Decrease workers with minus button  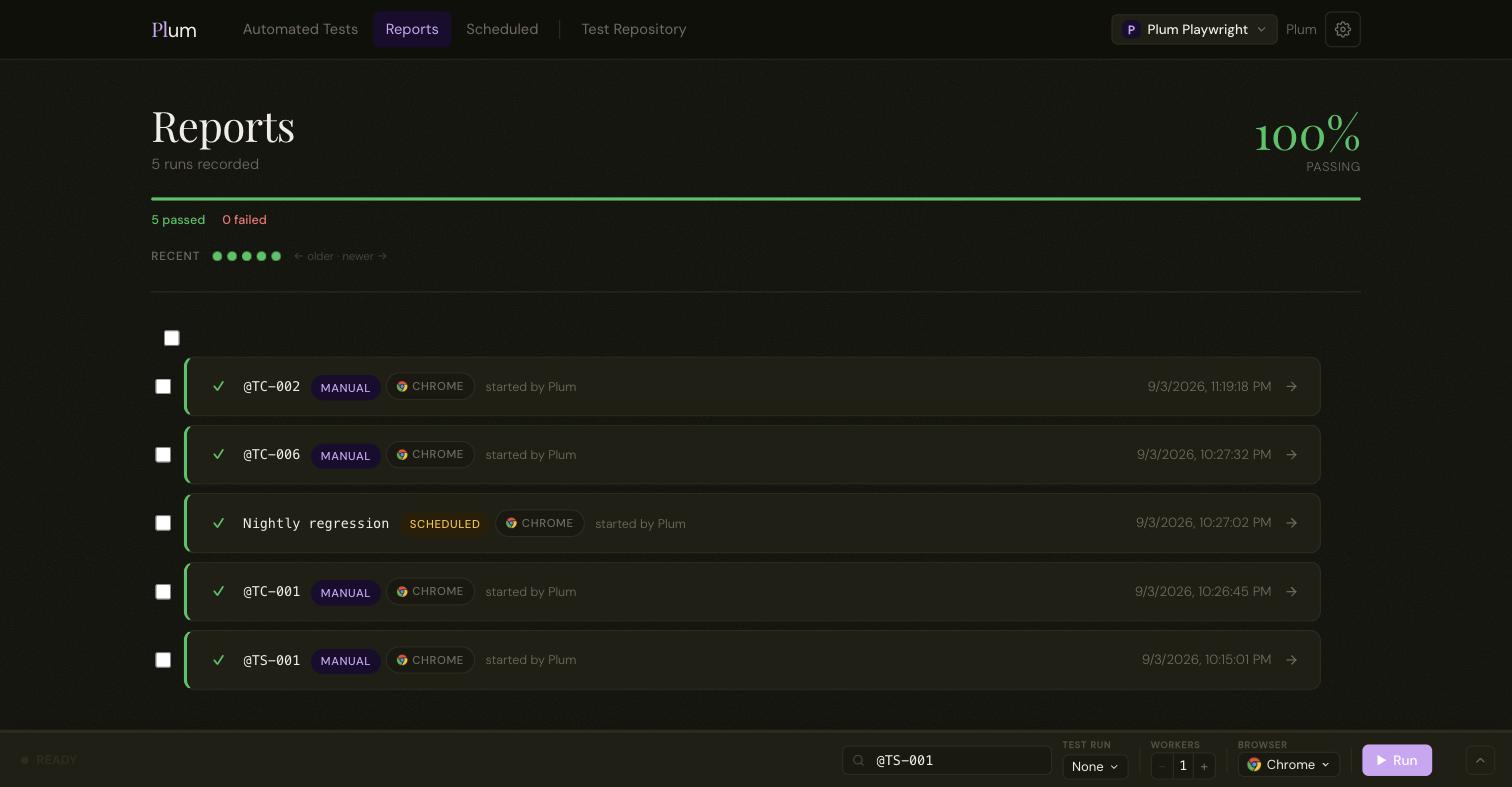tap(1162, 766)
